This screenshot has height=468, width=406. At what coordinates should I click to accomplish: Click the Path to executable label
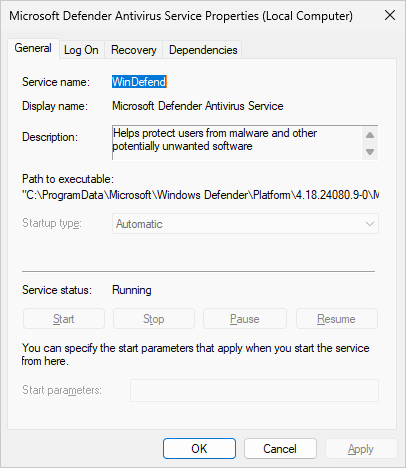pyautogui.click(x=68, y=179)
